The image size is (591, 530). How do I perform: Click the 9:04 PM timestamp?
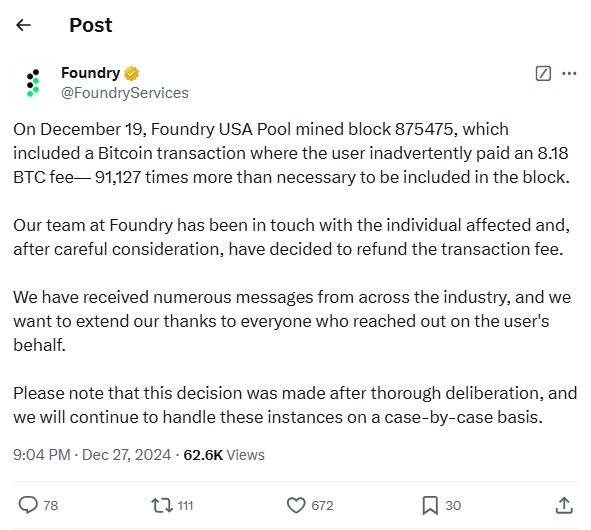pyautogui.click(x=42, y=455)
